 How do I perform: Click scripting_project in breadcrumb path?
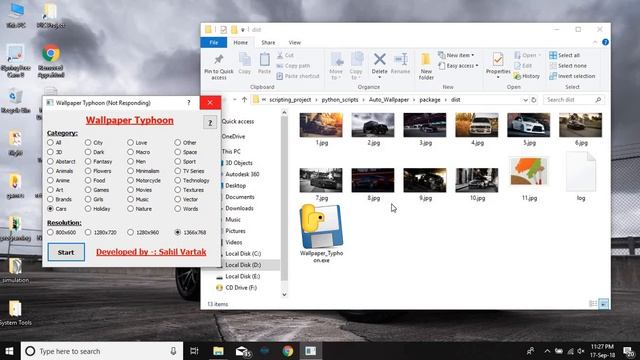[x=290, y=100]
